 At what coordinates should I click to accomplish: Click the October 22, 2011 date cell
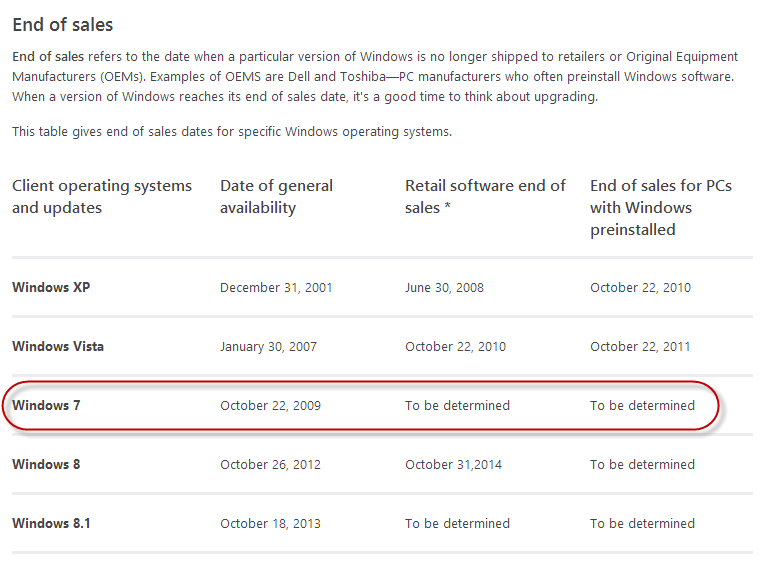640,347
